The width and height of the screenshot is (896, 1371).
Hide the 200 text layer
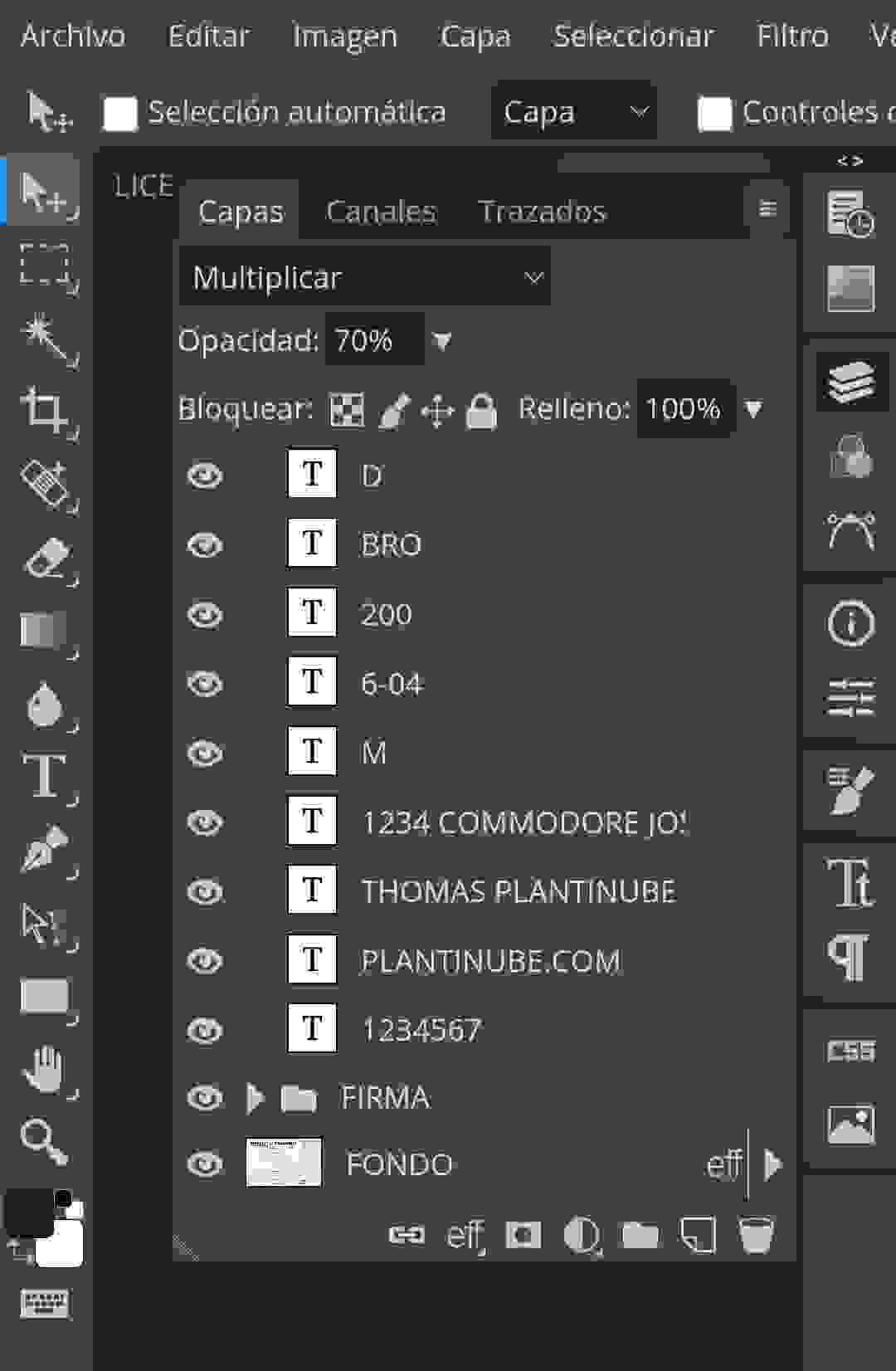[205, 615]
